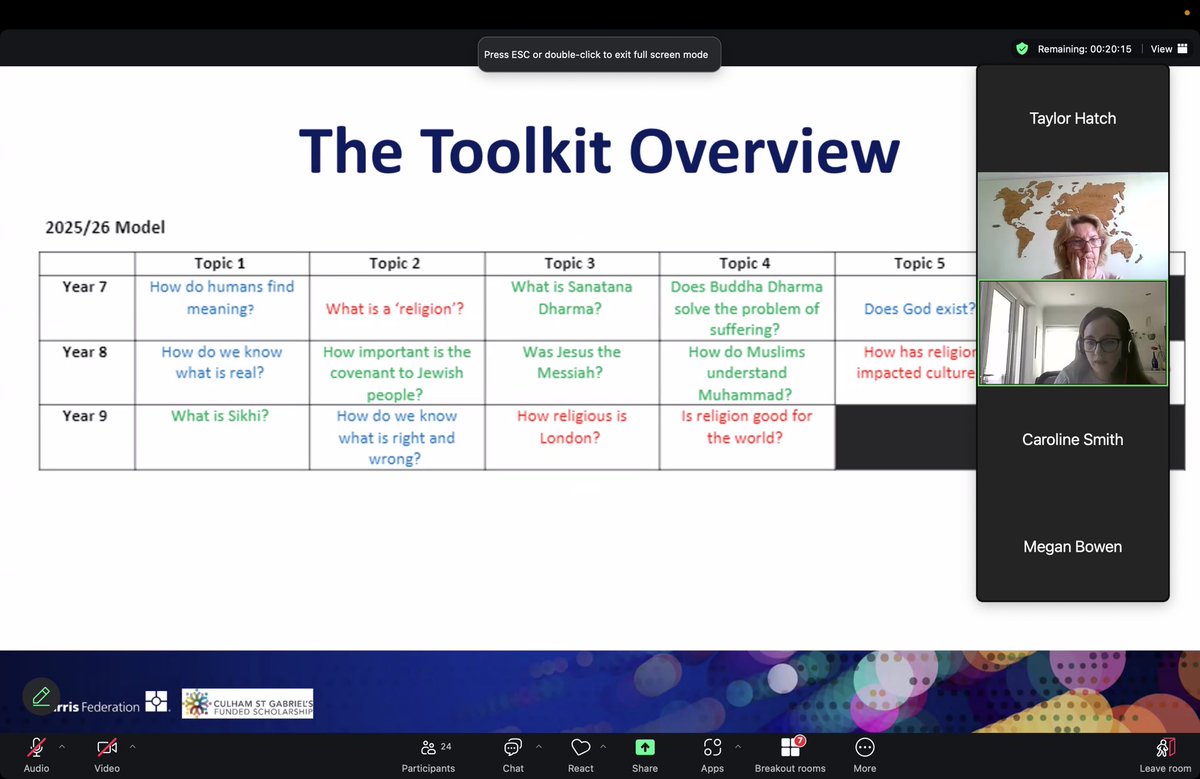Select Caroline Smith participant tile

click(1073, 439)
